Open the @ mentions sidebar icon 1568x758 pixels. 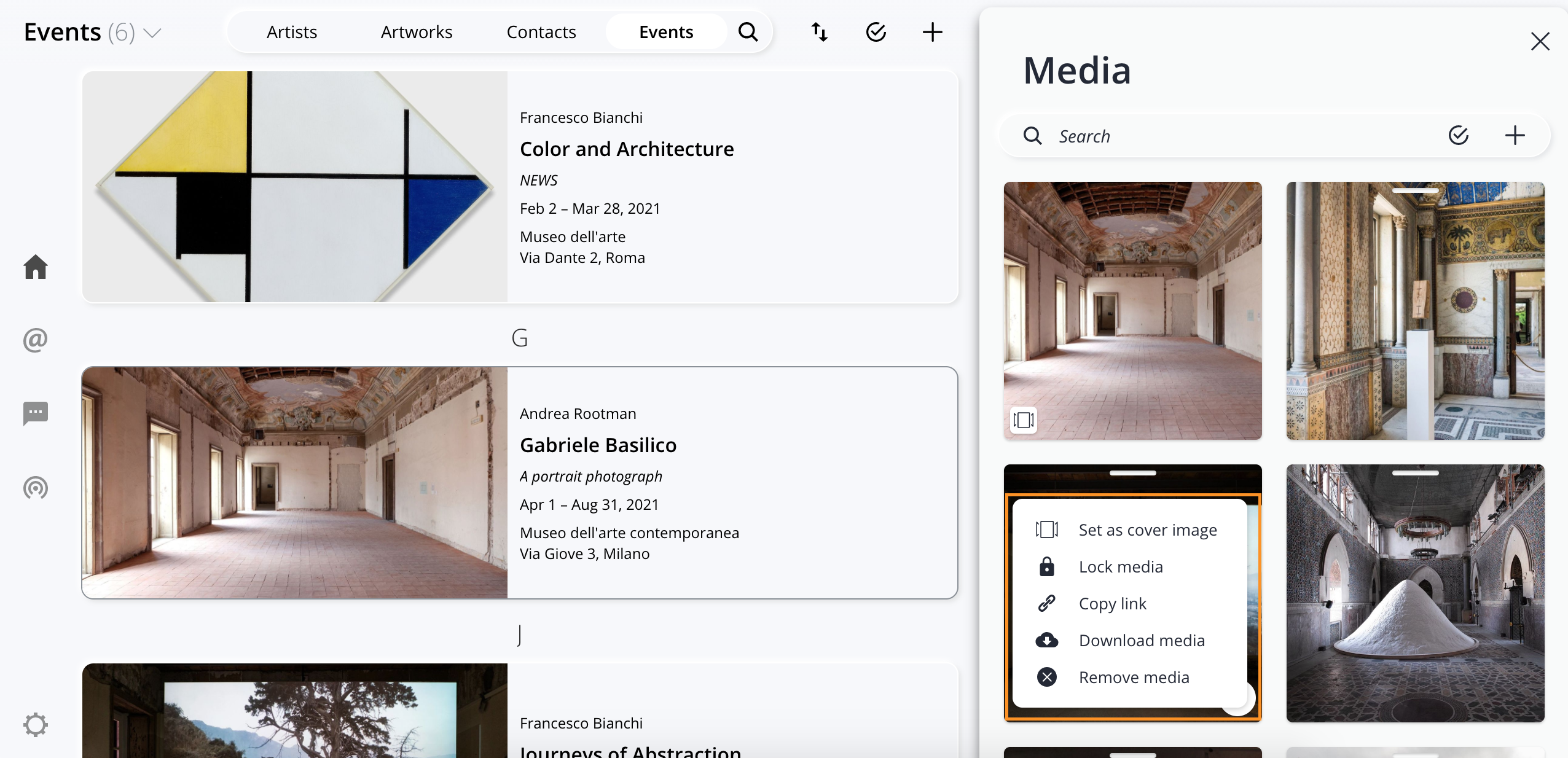(x=36, y=340)
